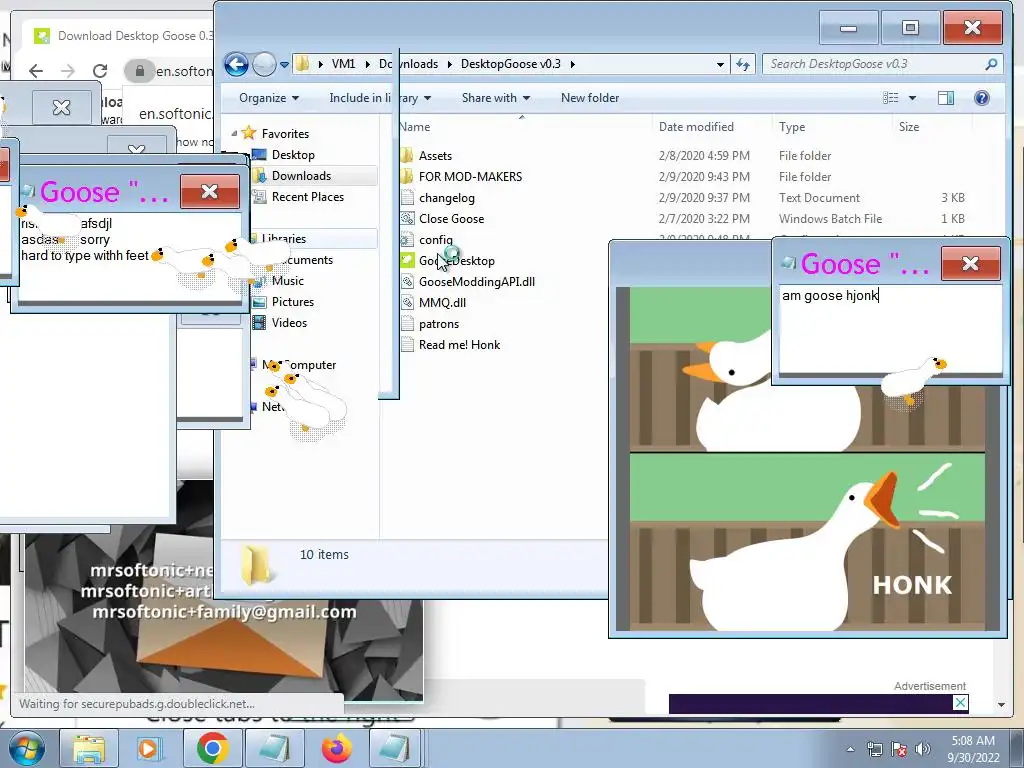Select the patrons file

point(439,324)
